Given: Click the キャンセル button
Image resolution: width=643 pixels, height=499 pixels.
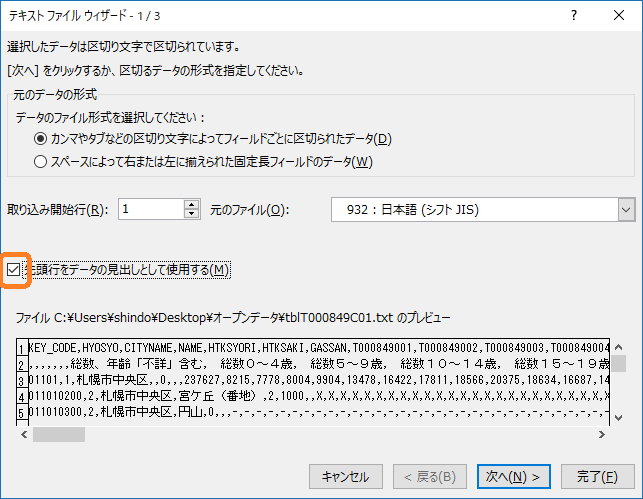Looking at the screenshot, I should coord(346,475).
